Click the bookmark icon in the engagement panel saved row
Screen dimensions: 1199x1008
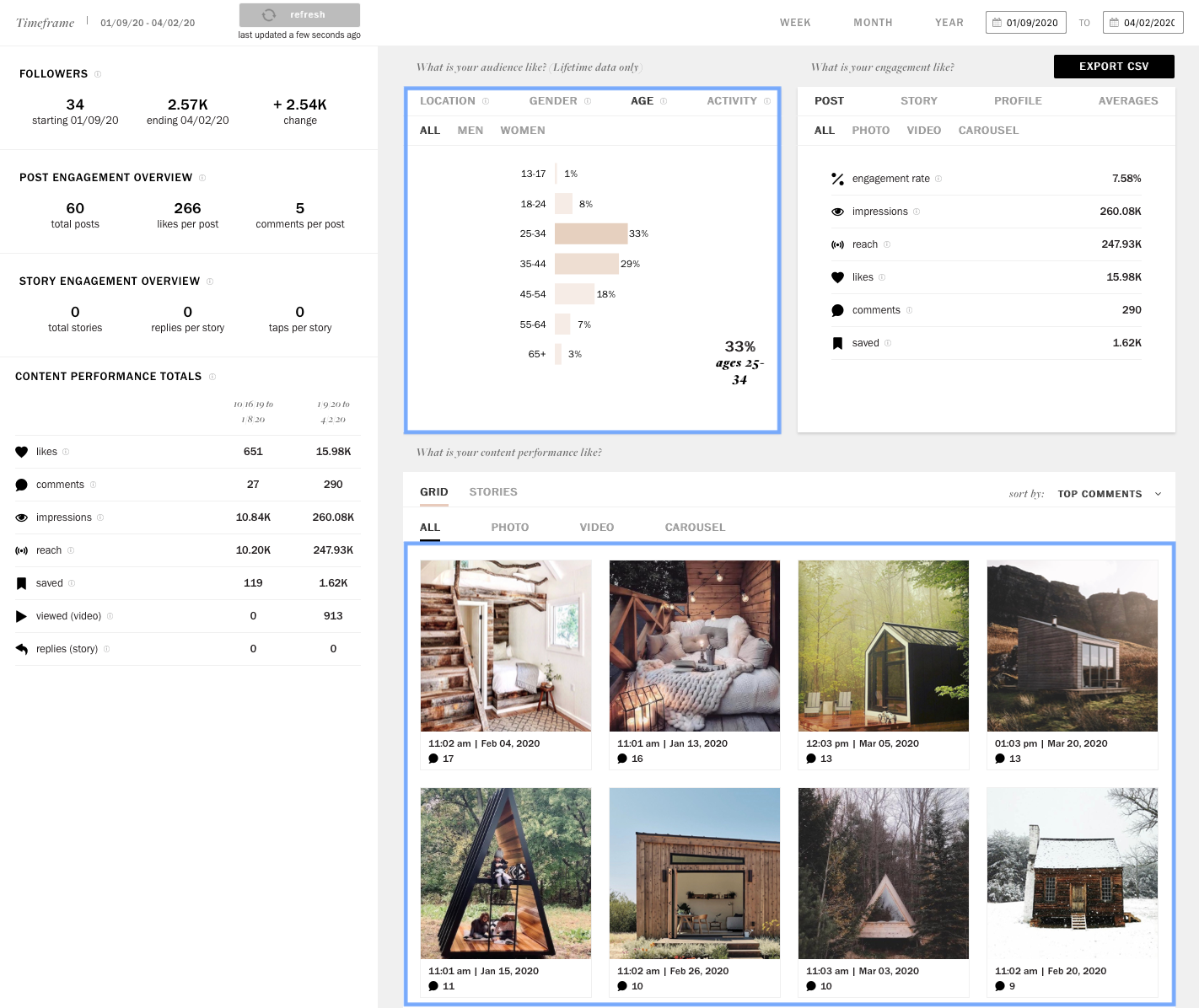837,343
